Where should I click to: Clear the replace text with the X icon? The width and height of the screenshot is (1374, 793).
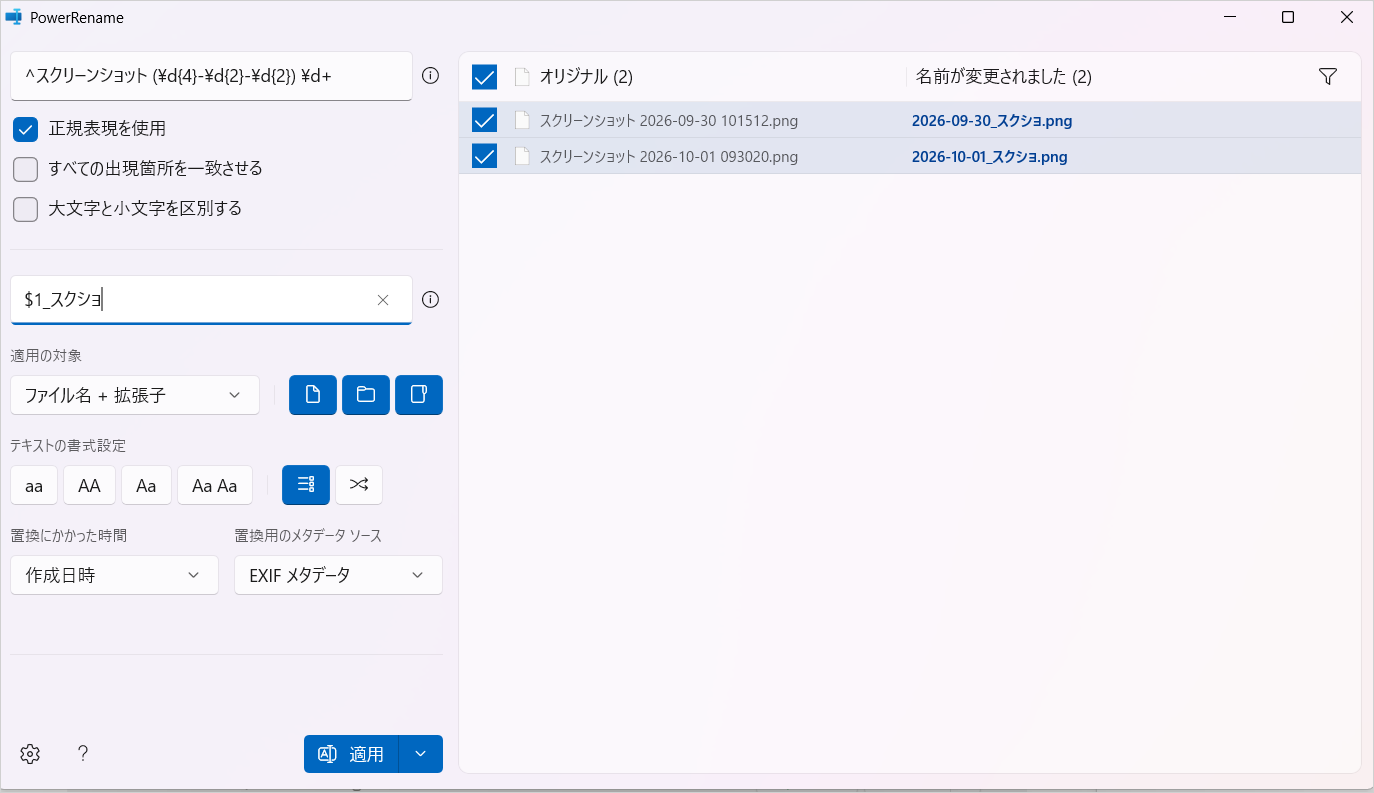click(x=383, y=300)
